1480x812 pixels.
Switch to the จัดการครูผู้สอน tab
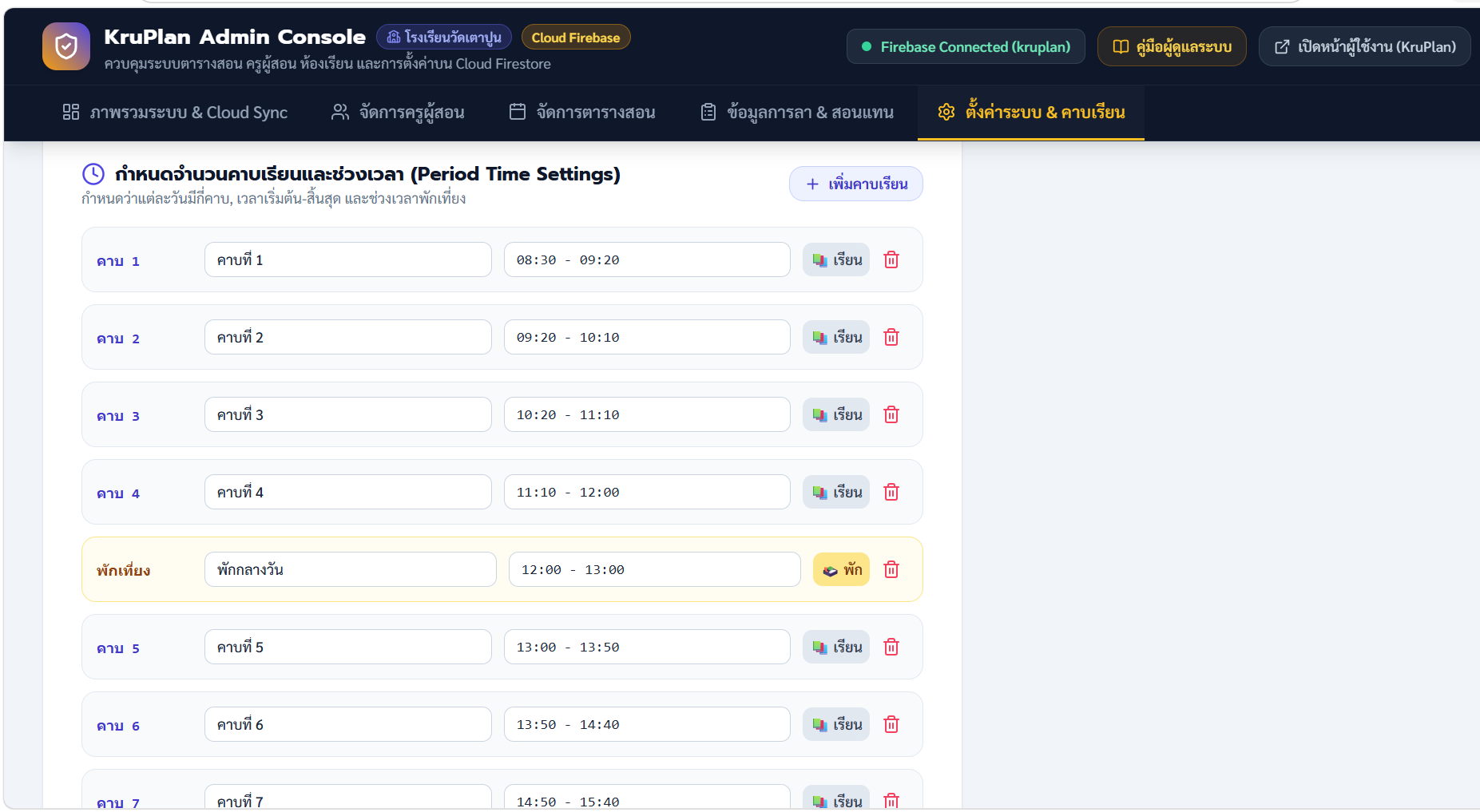pos(398,113)
